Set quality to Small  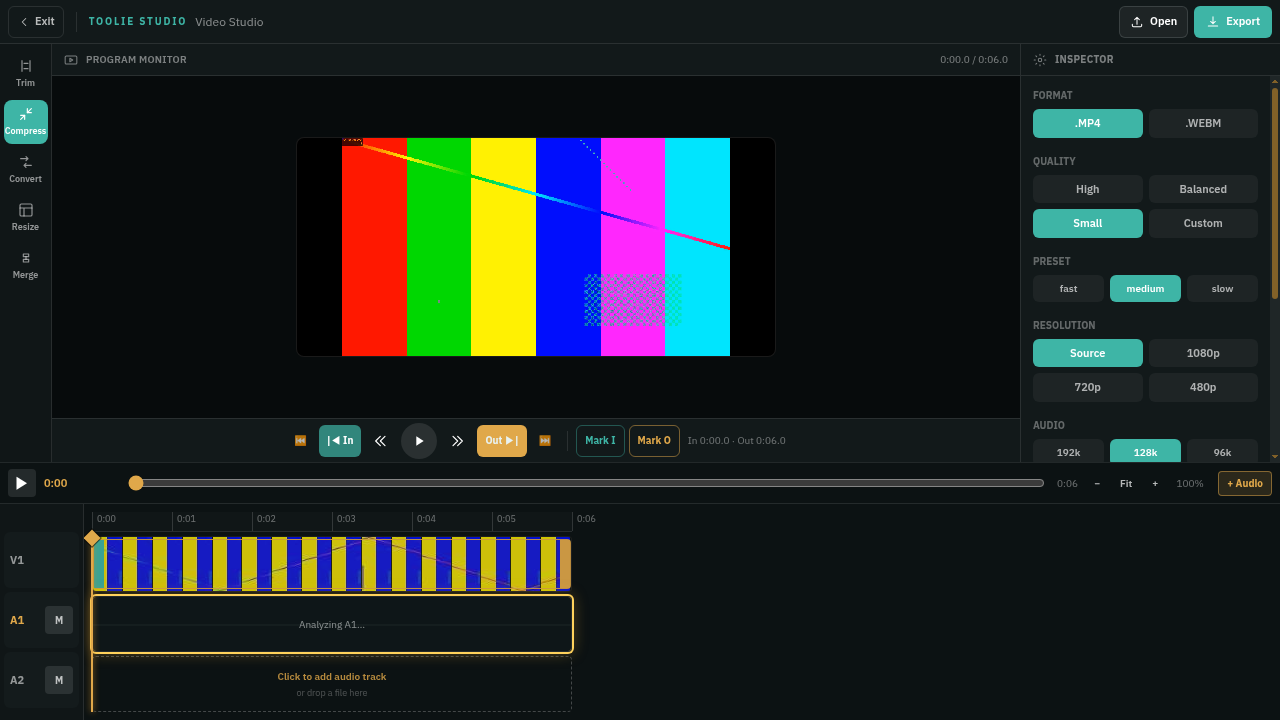(1088, 223)
